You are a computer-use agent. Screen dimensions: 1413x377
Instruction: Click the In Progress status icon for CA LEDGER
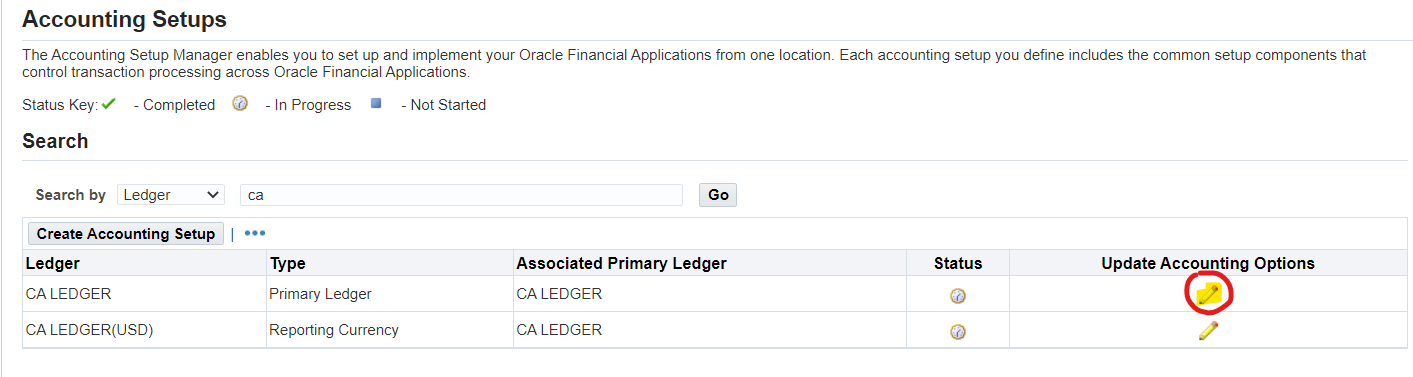[957, 295]
